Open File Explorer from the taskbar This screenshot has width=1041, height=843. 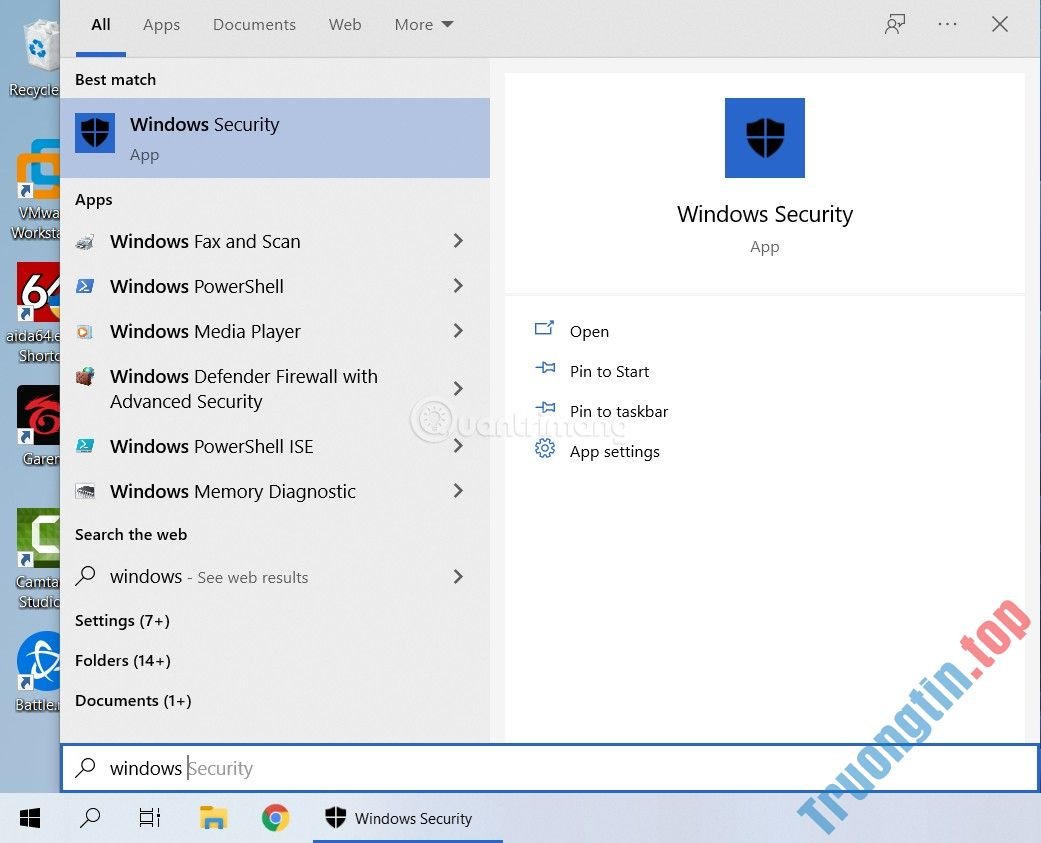(x=213, y=817)
